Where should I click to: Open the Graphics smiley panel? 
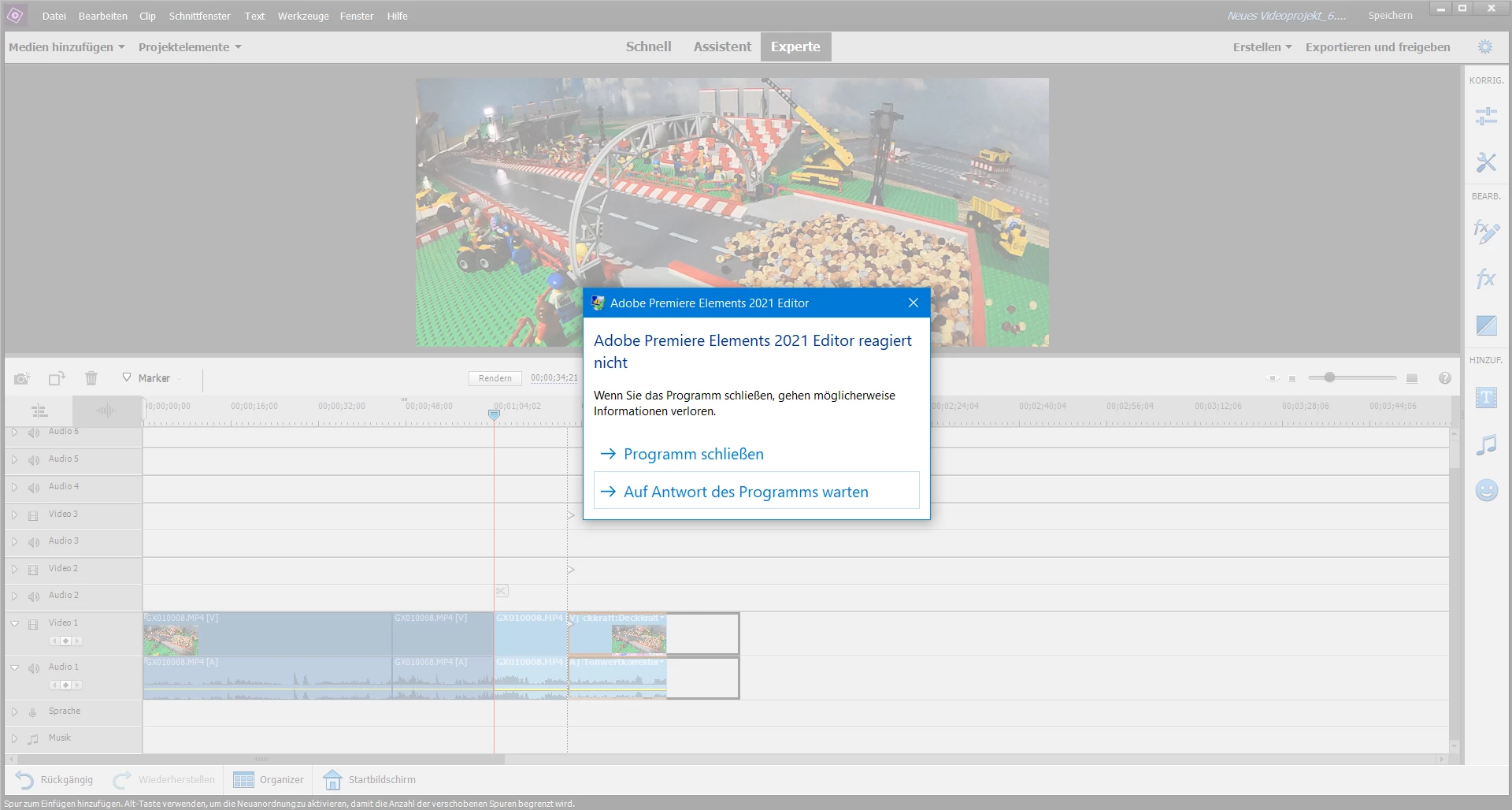coord(1486,490)
